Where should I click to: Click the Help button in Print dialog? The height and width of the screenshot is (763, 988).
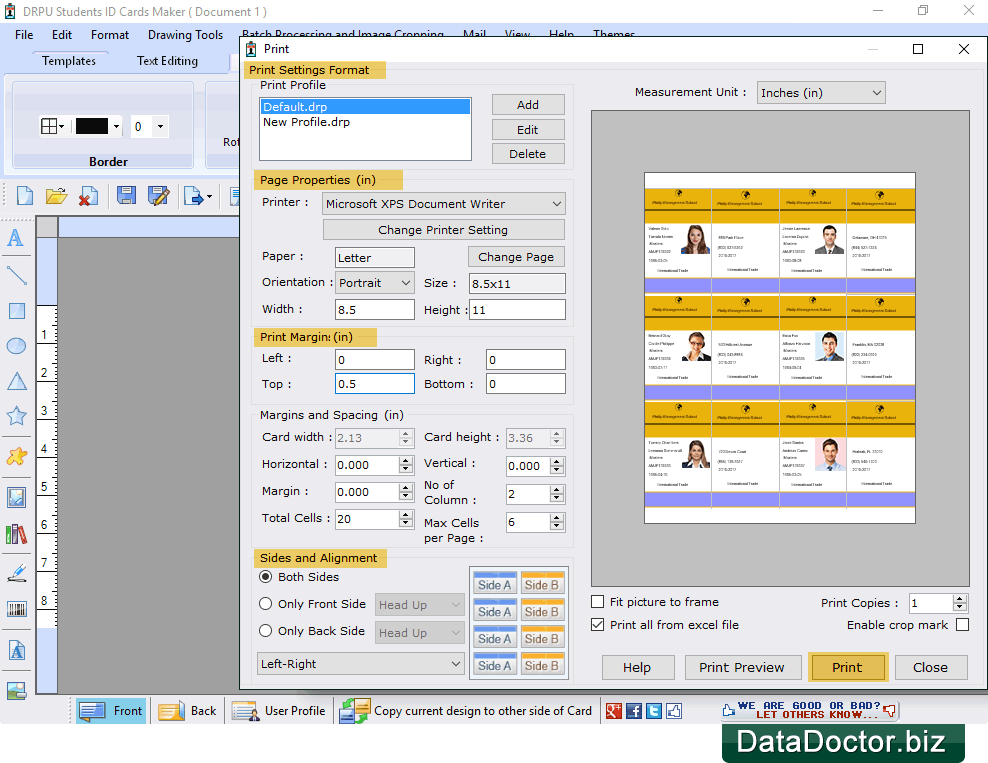[x=638, y=667]
